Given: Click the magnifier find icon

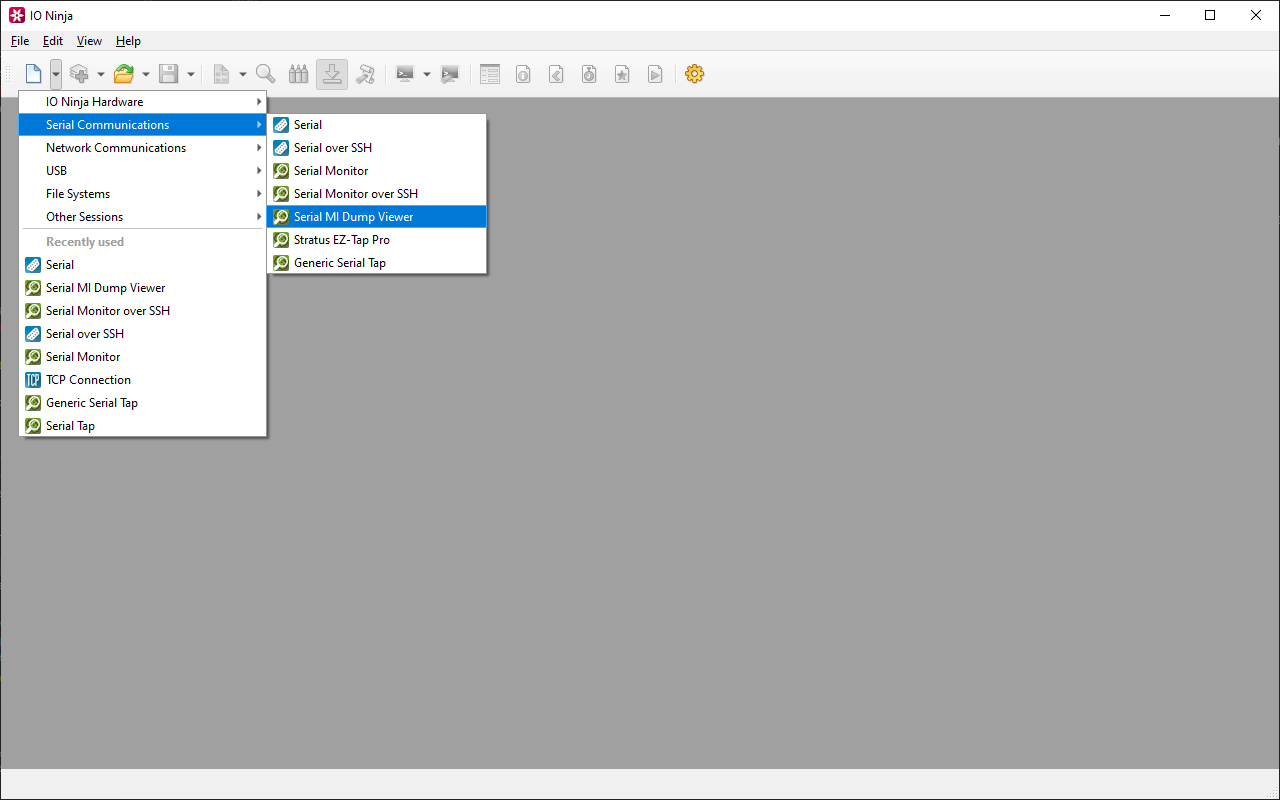Looking at the screenshot, I should (265, 74).
